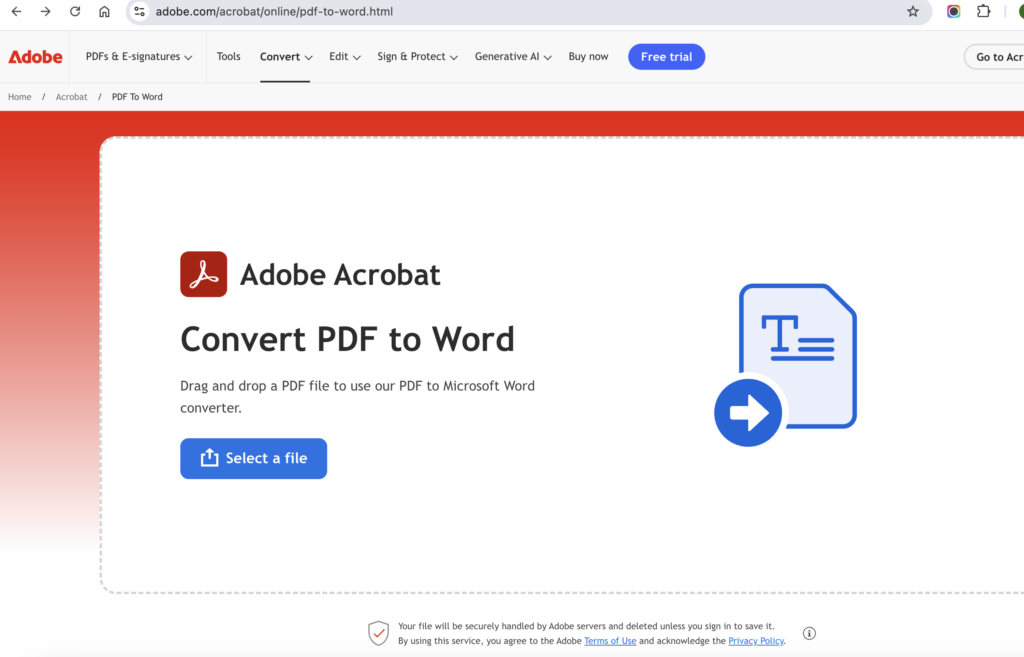Click the drag and drop description text

tap(358, 396)
